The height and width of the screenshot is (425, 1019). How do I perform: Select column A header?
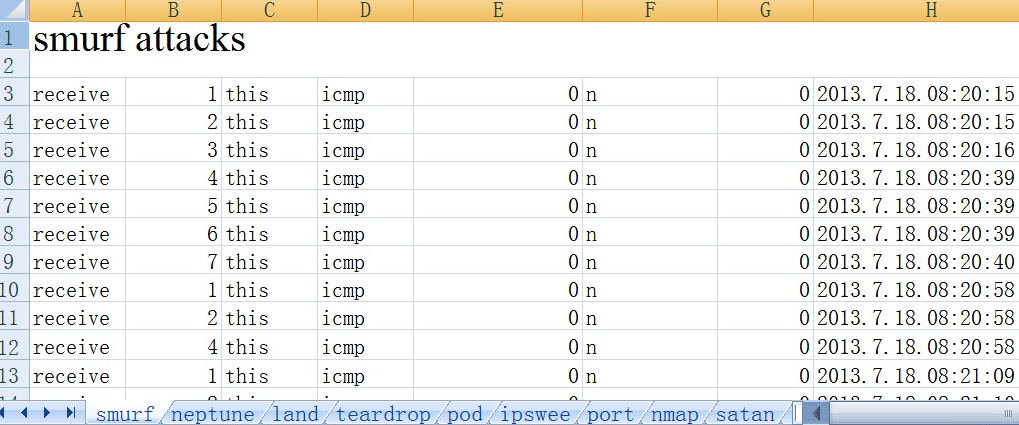point(77,10)
